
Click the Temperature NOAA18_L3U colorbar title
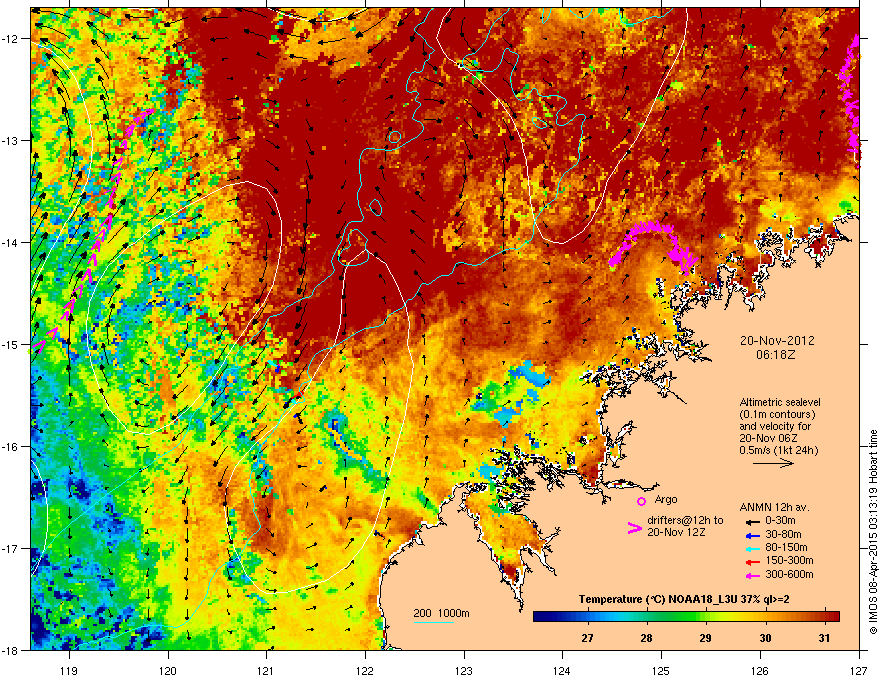click(x=684, y=599)
